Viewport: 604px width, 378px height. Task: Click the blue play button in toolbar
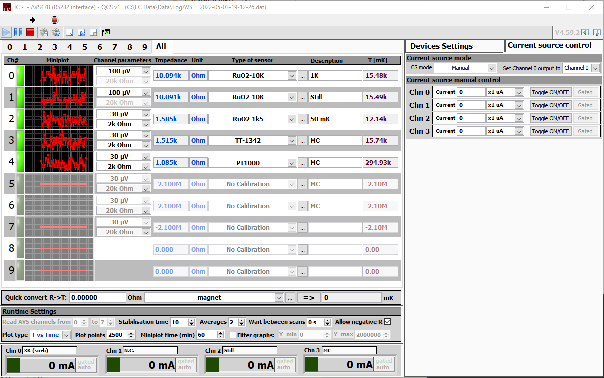point(6,32)
